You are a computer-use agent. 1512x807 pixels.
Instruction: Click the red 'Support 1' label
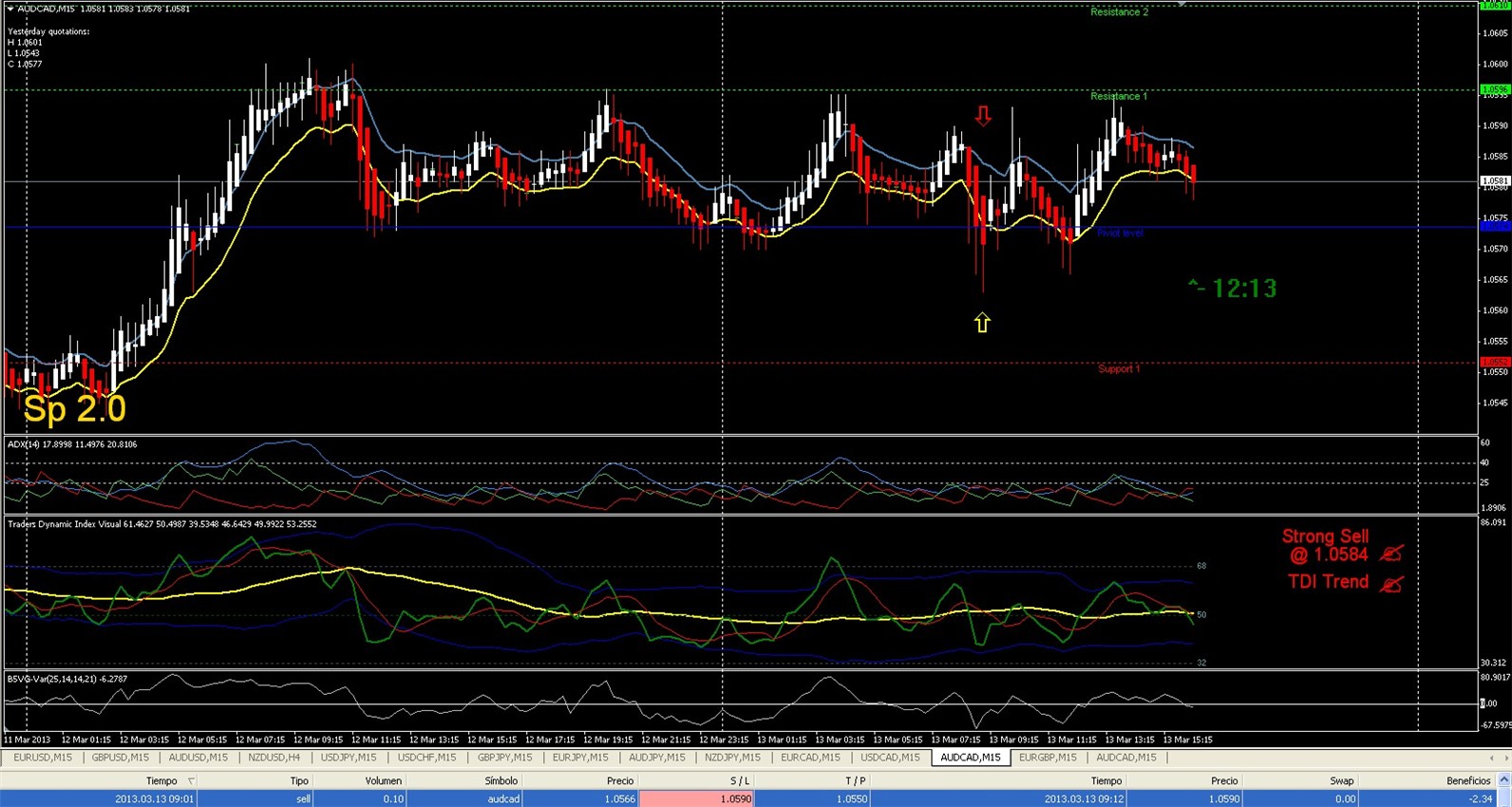pos(1119,368)
